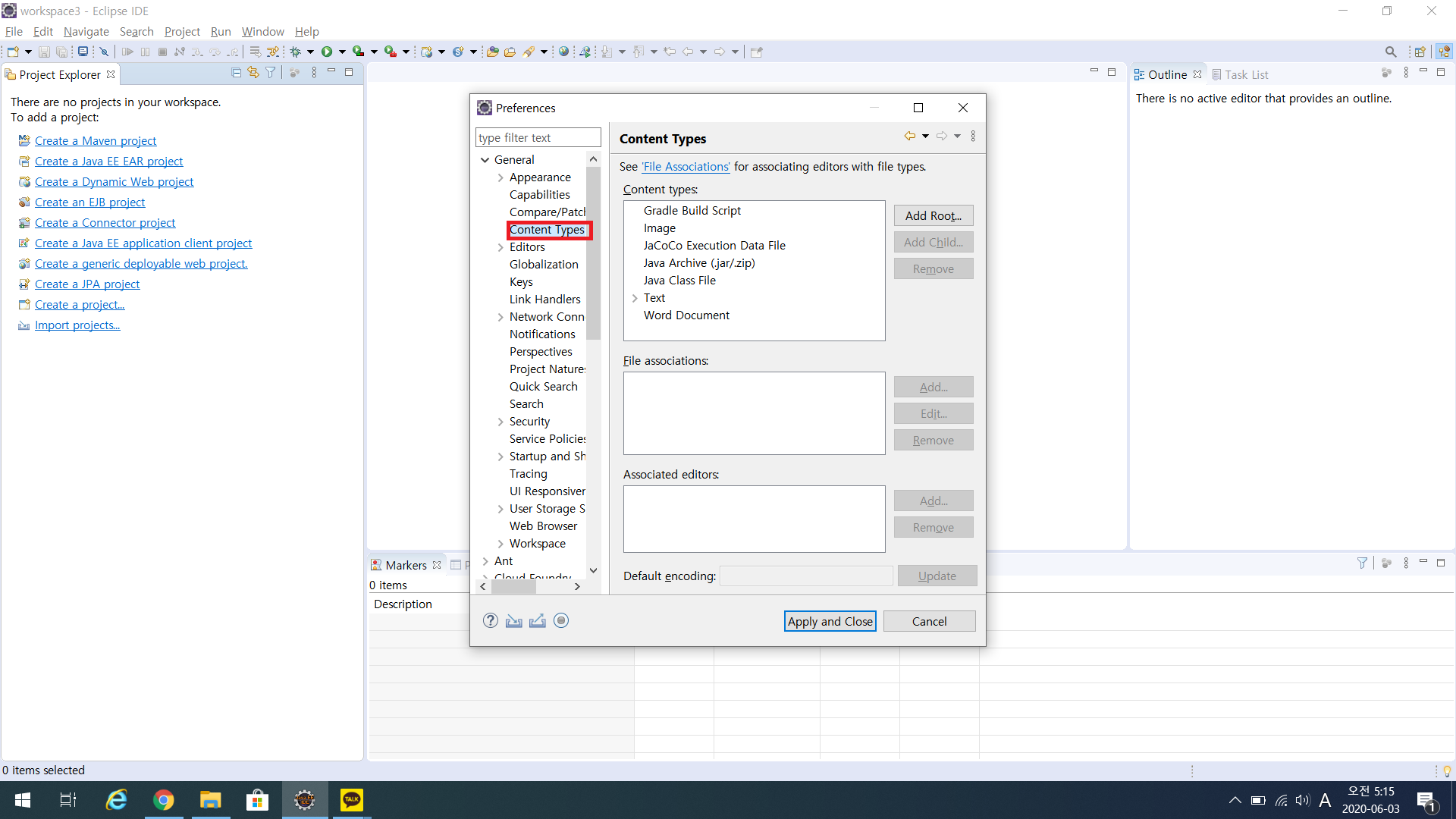This screenshot has height=819, width=1456.
Task: Collapse All in Project Explorer
Action: pos(237,73)
